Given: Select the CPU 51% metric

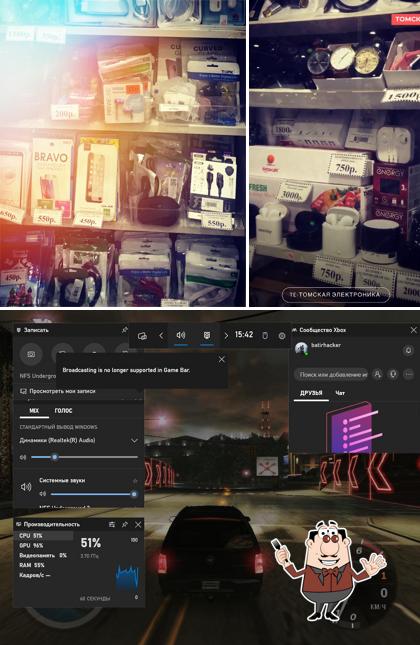Looking at the screenshot, I should (45, 536).
